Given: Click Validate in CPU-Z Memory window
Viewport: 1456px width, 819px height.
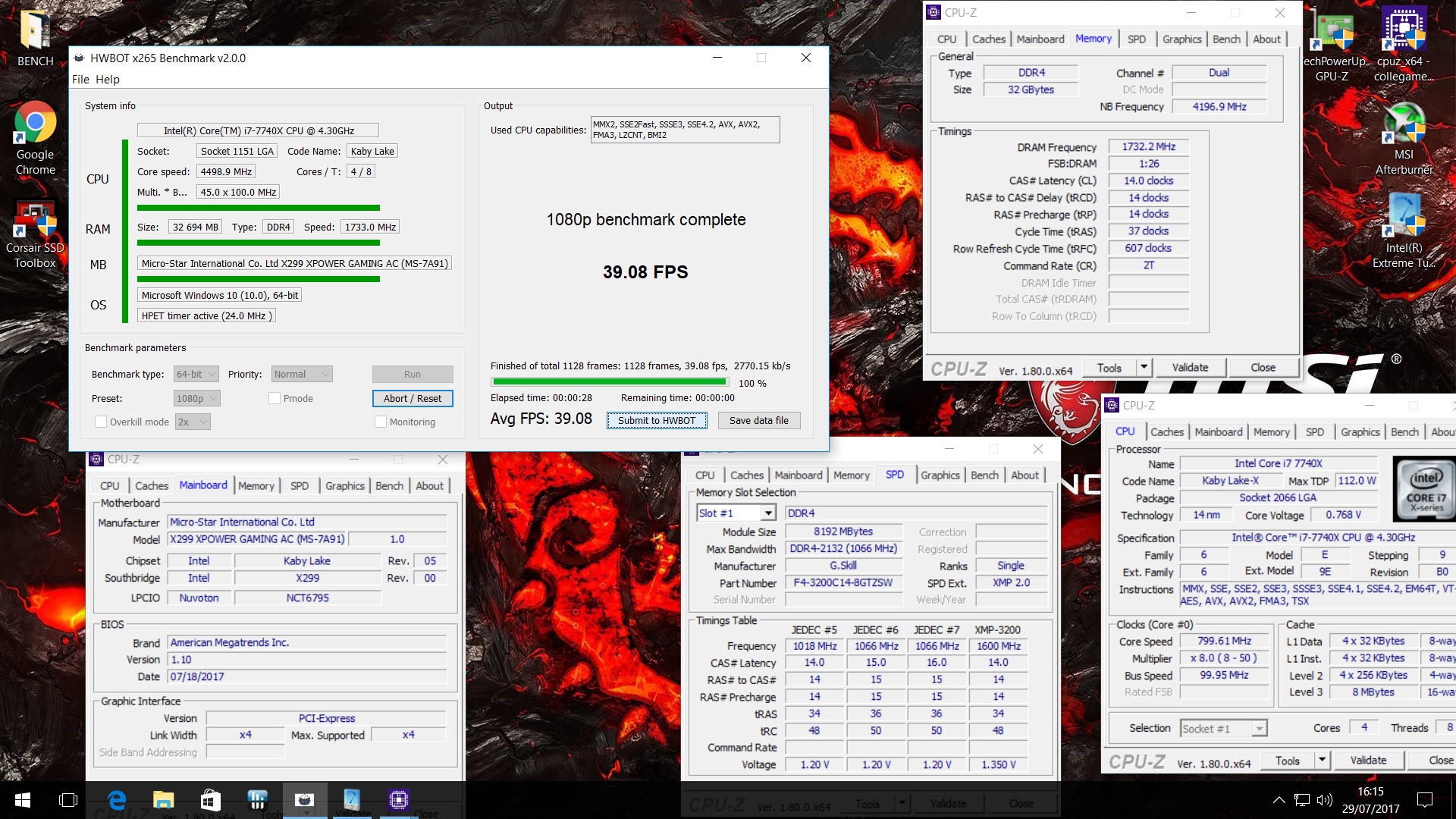Looking at the screenshot, I should click(x=1190, y=368).
